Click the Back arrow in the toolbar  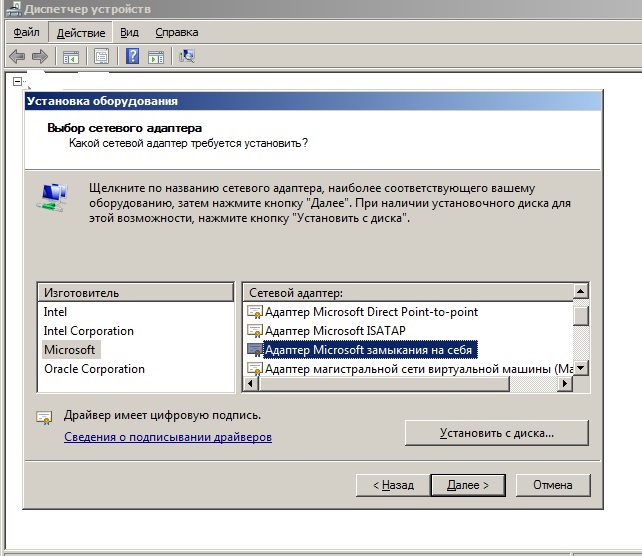point(17,56)
